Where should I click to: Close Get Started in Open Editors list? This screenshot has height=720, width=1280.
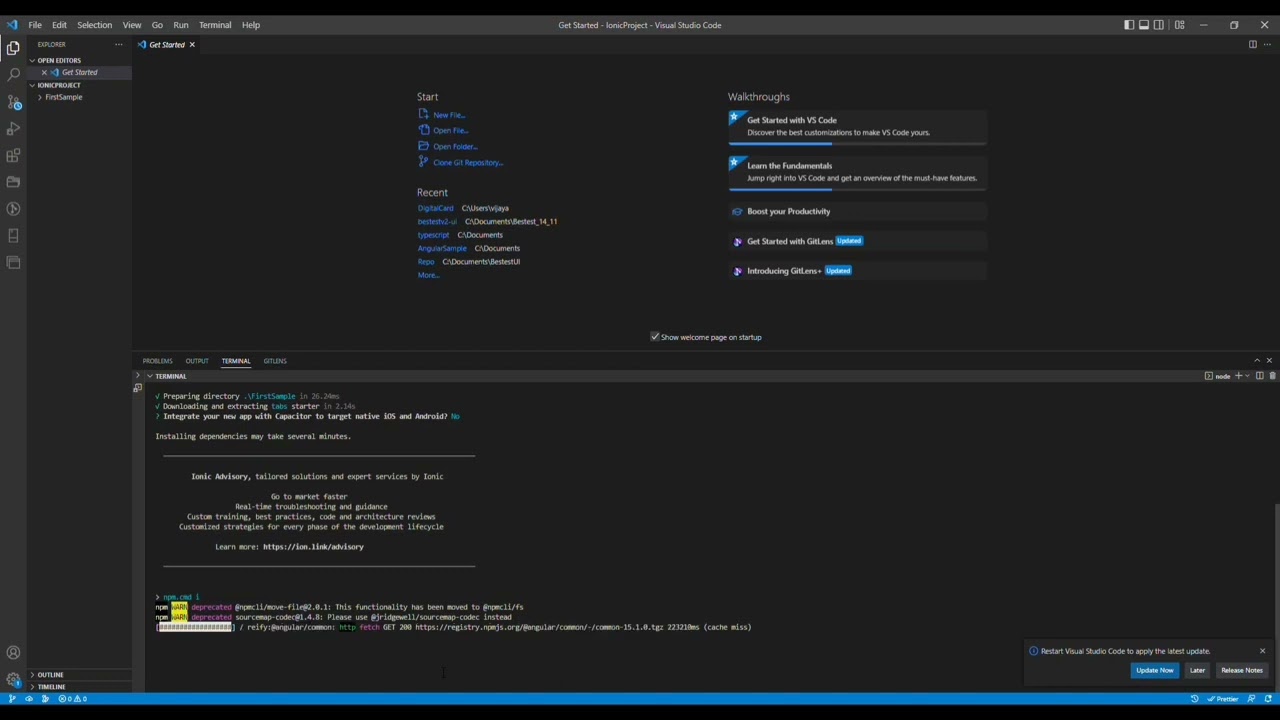pos(44,73)
